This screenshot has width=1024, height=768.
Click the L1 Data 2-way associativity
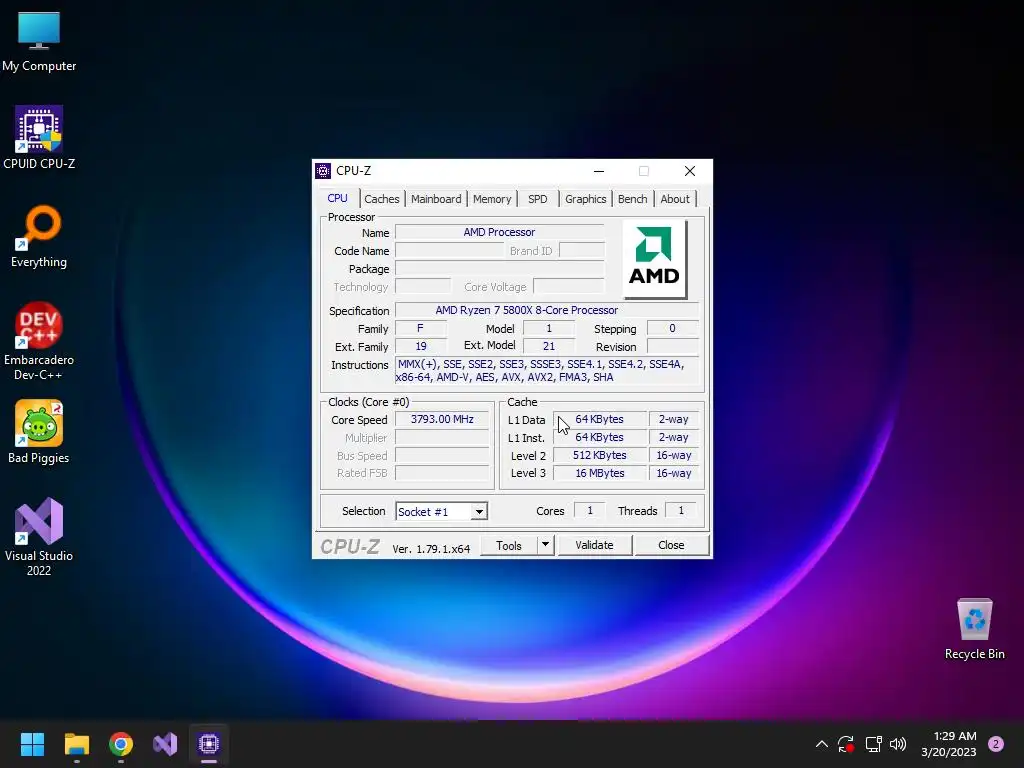[673, 419]
